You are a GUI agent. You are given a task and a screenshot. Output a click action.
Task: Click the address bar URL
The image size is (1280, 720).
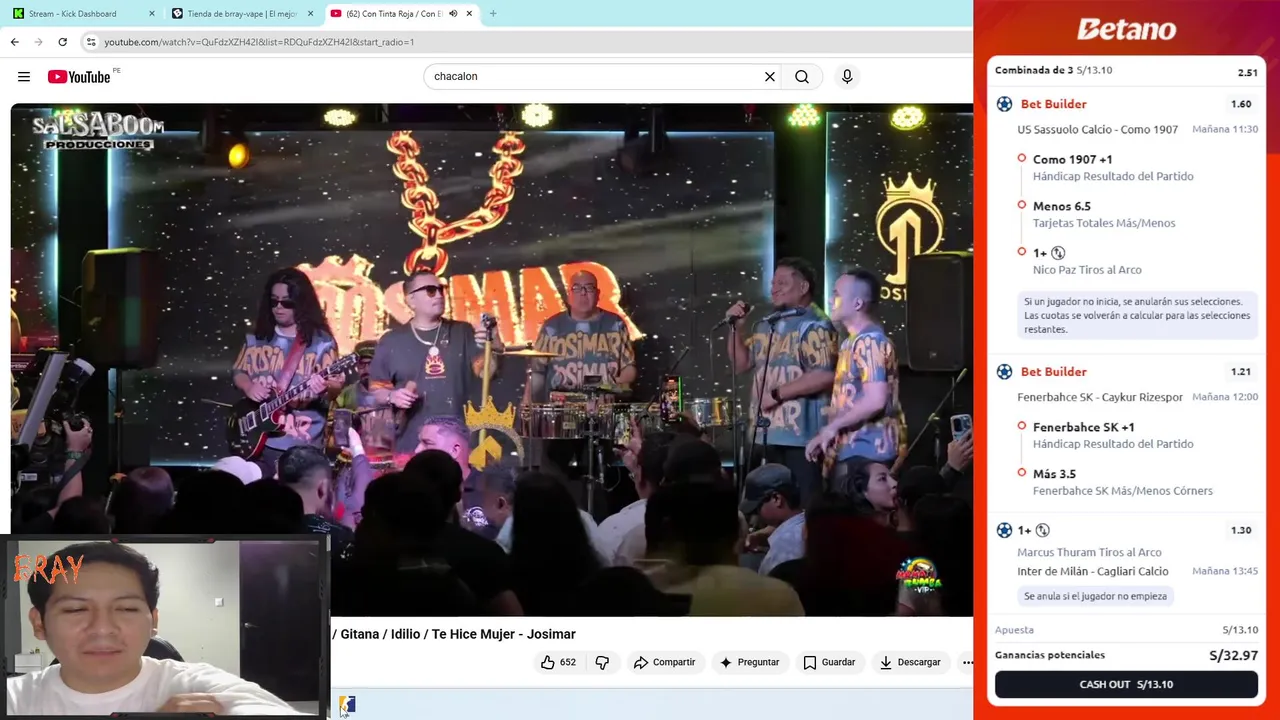coord(259,42)
